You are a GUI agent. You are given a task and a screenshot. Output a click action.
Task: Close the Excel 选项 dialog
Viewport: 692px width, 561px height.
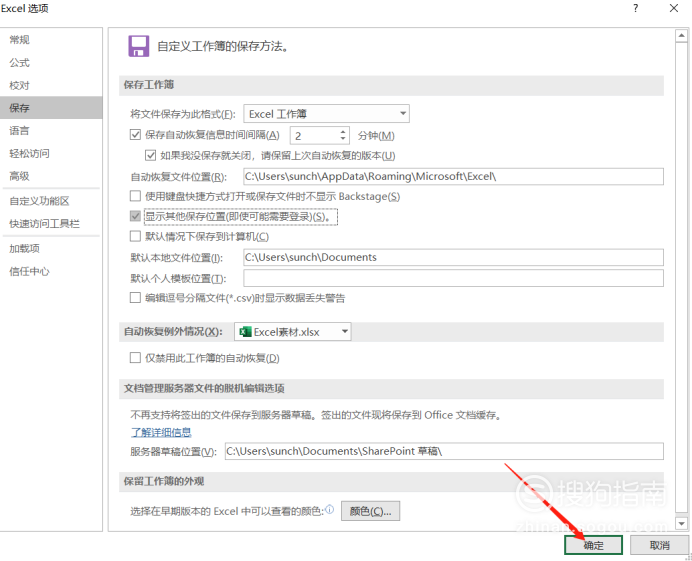(x=674, y=8)
